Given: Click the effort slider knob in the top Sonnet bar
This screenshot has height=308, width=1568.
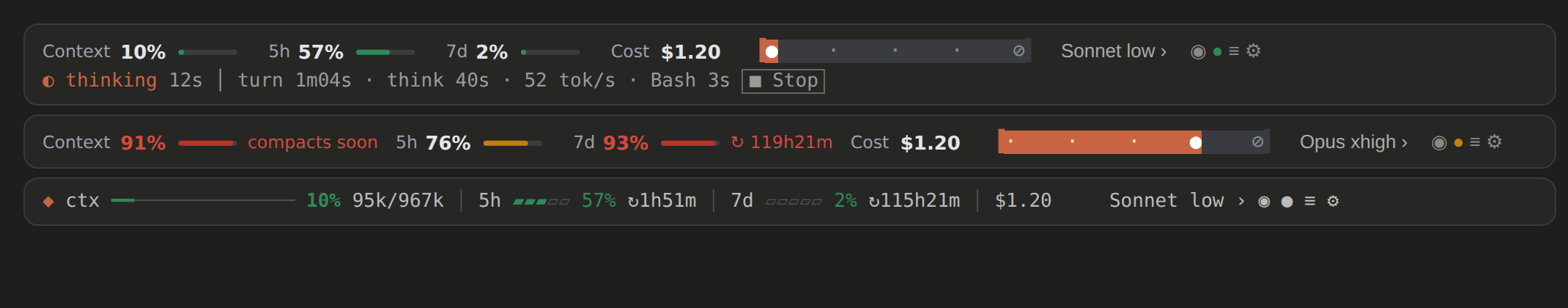Looking at the screenshot, I should pos(772,51).
